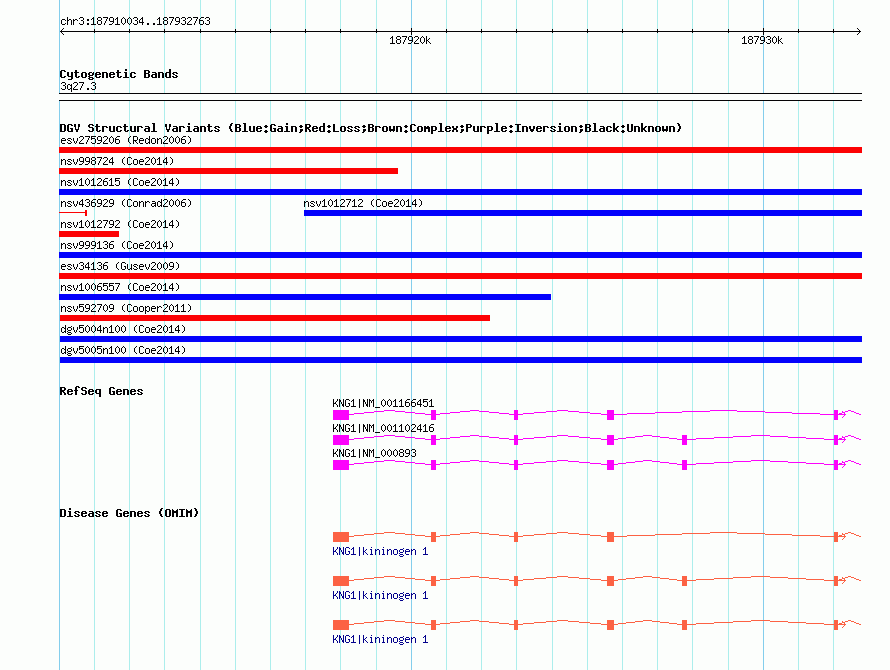890x670 pixels.
Task: Click the 187920k ruler tick label
Action: pos(410,40)
